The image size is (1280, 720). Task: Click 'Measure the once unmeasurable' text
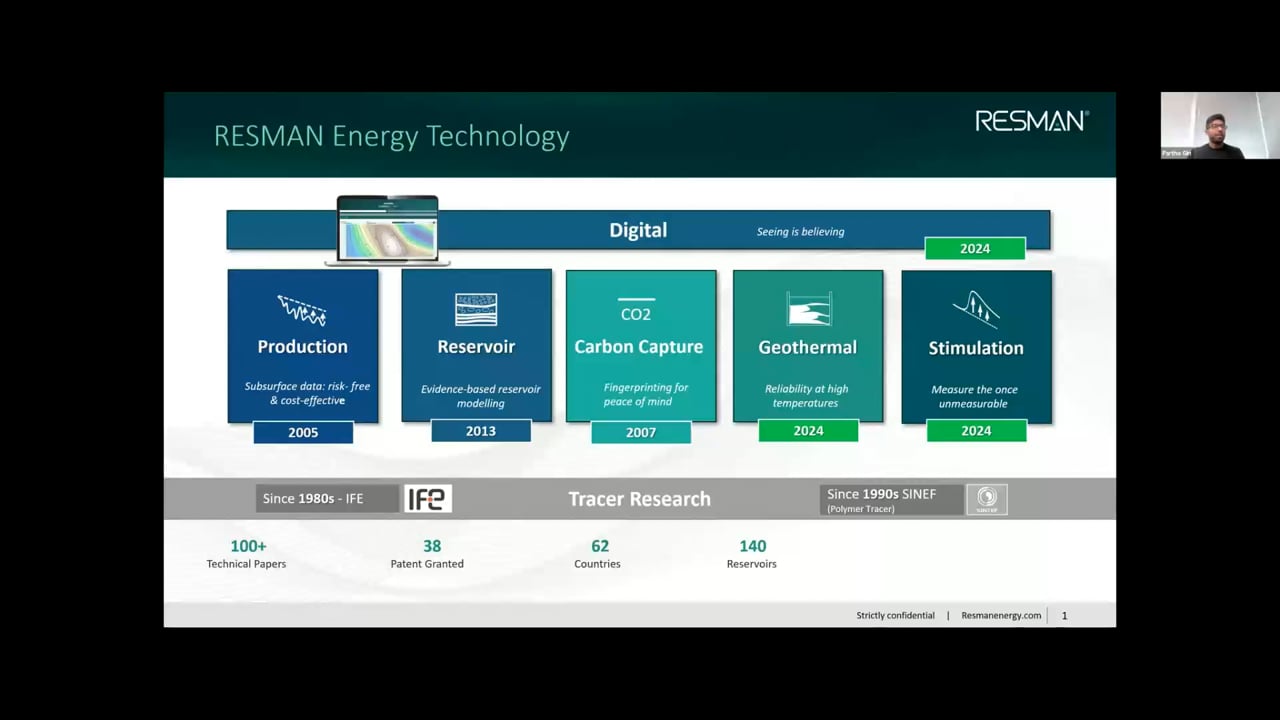[x=975, y=396]
